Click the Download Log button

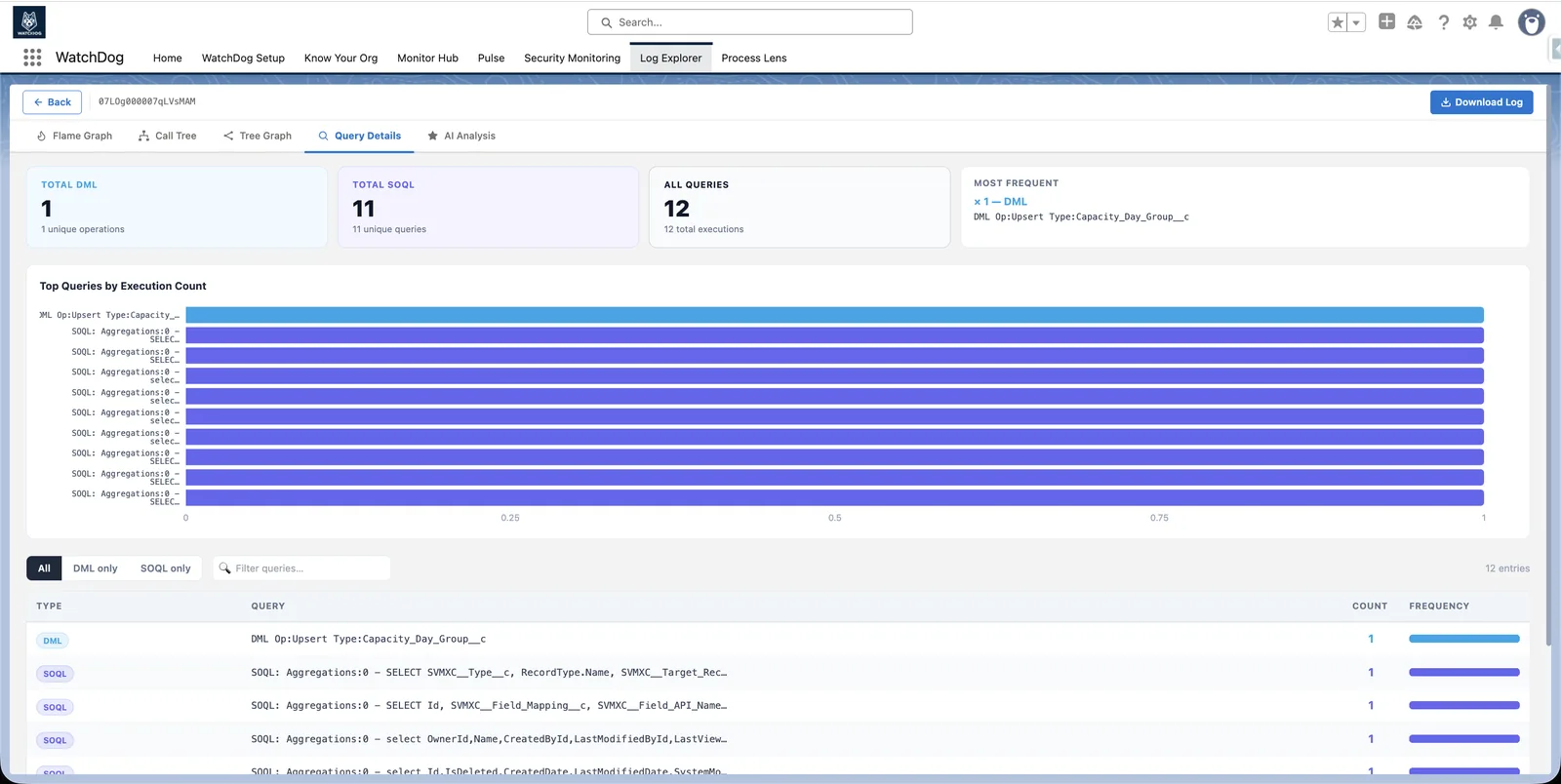click(x=1481, y=102)
